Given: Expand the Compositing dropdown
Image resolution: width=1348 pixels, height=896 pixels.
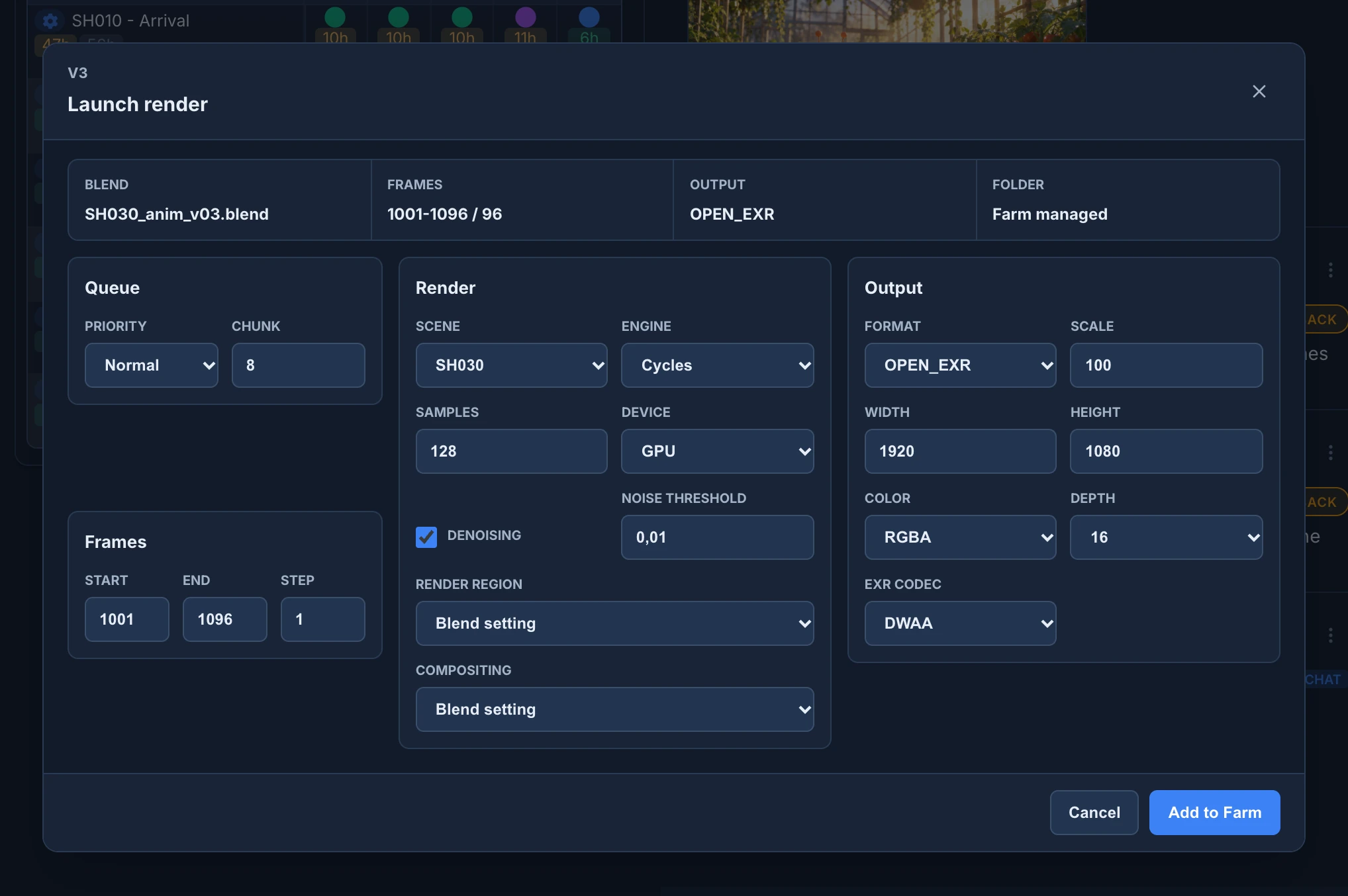Looking at the screenshot, I should coord(614,709).
